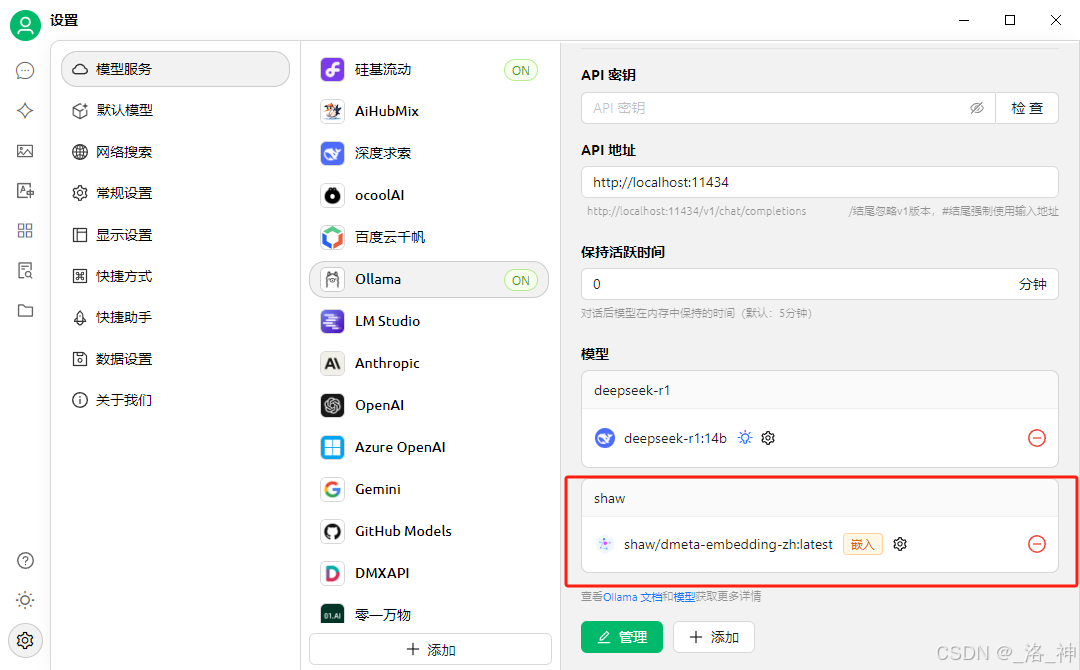Select 显示设置 settings section
Image resolution: width=1080 pixels, height=670 pixels.
(176, 235)
